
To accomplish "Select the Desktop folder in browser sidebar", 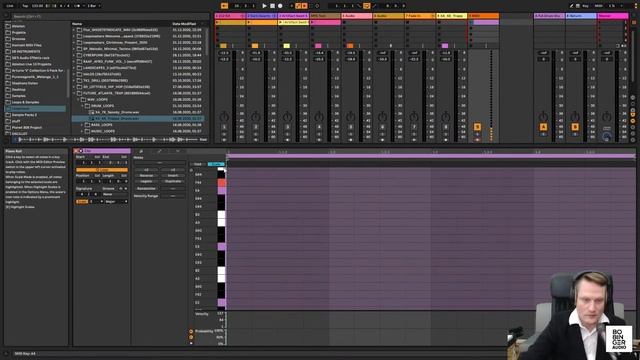I will [x=18, y=89].
